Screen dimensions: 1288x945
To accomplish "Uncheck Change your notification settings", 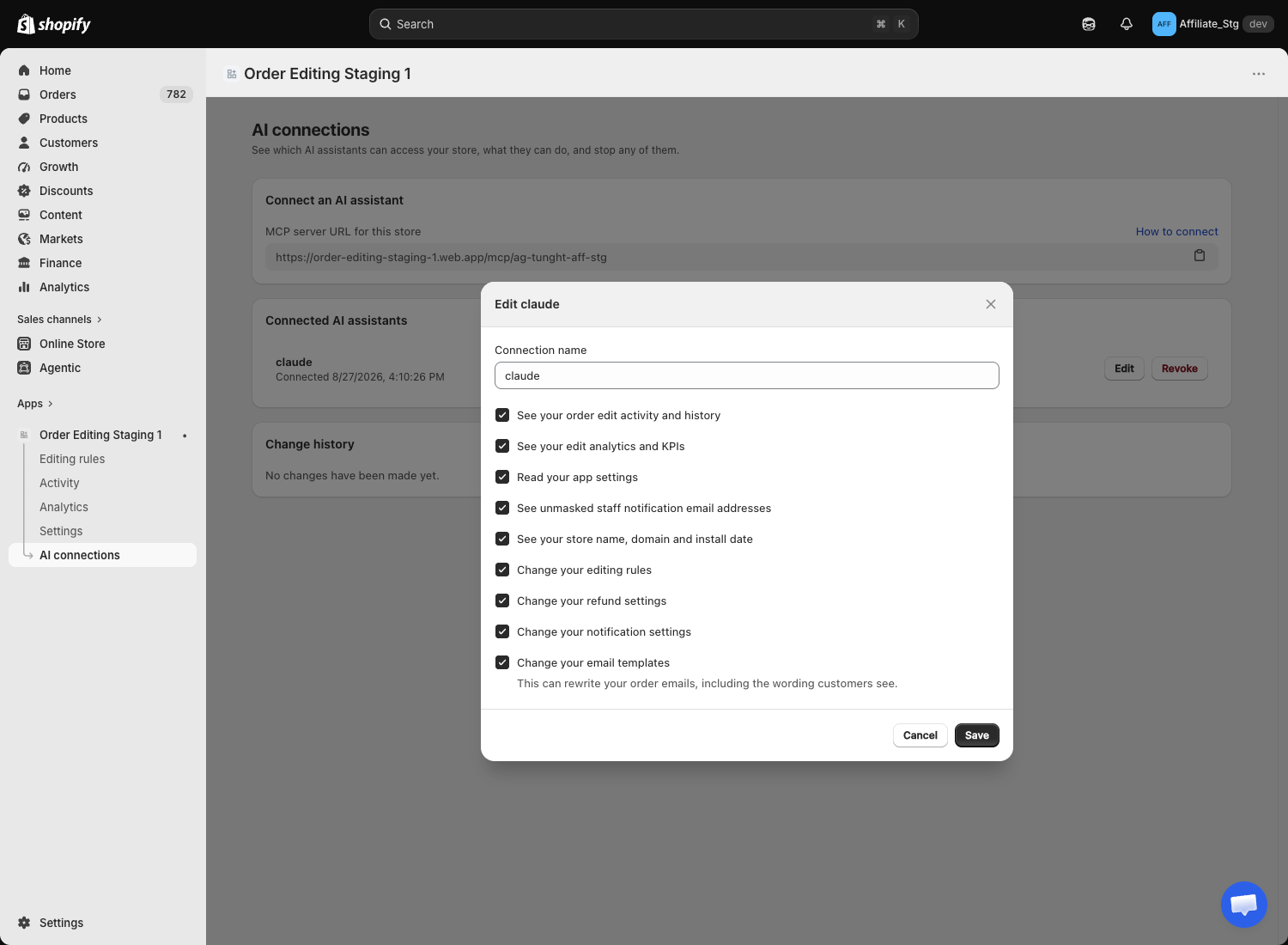I will (502, 631).
